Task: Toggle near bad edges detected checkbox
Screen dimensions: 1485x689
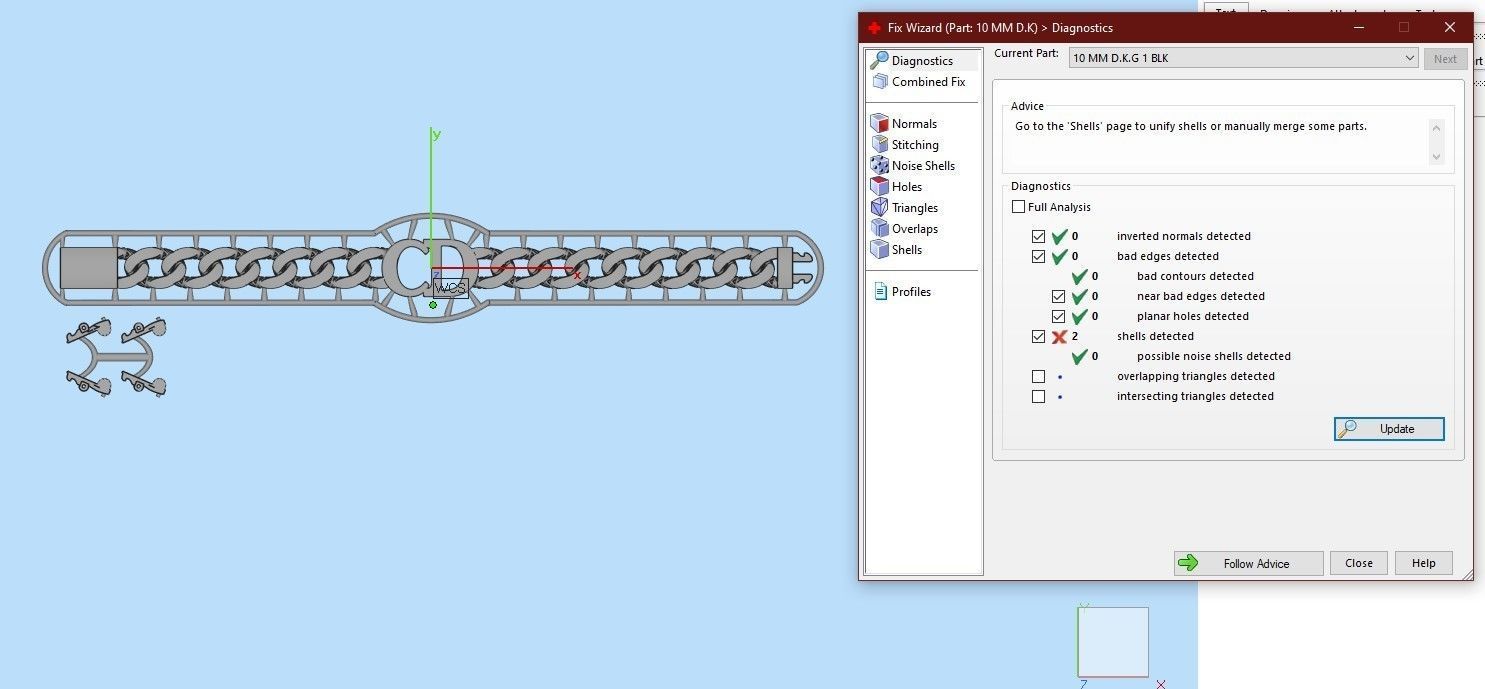Action: coord(1058,297)
